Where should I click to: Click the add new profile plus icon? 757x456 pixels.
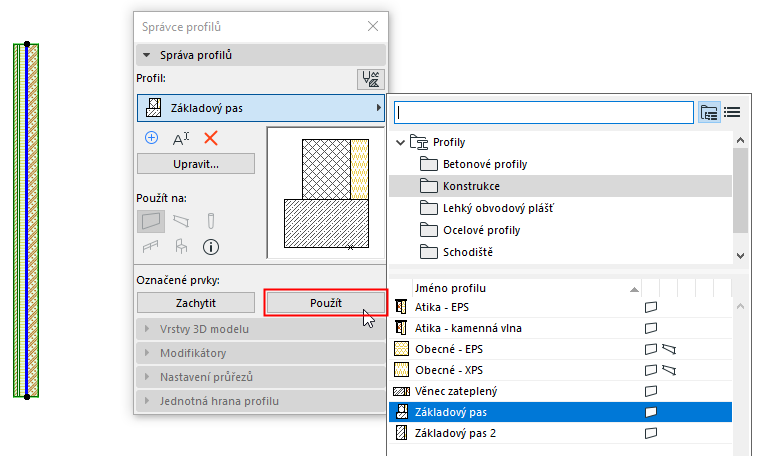point(152,138)
